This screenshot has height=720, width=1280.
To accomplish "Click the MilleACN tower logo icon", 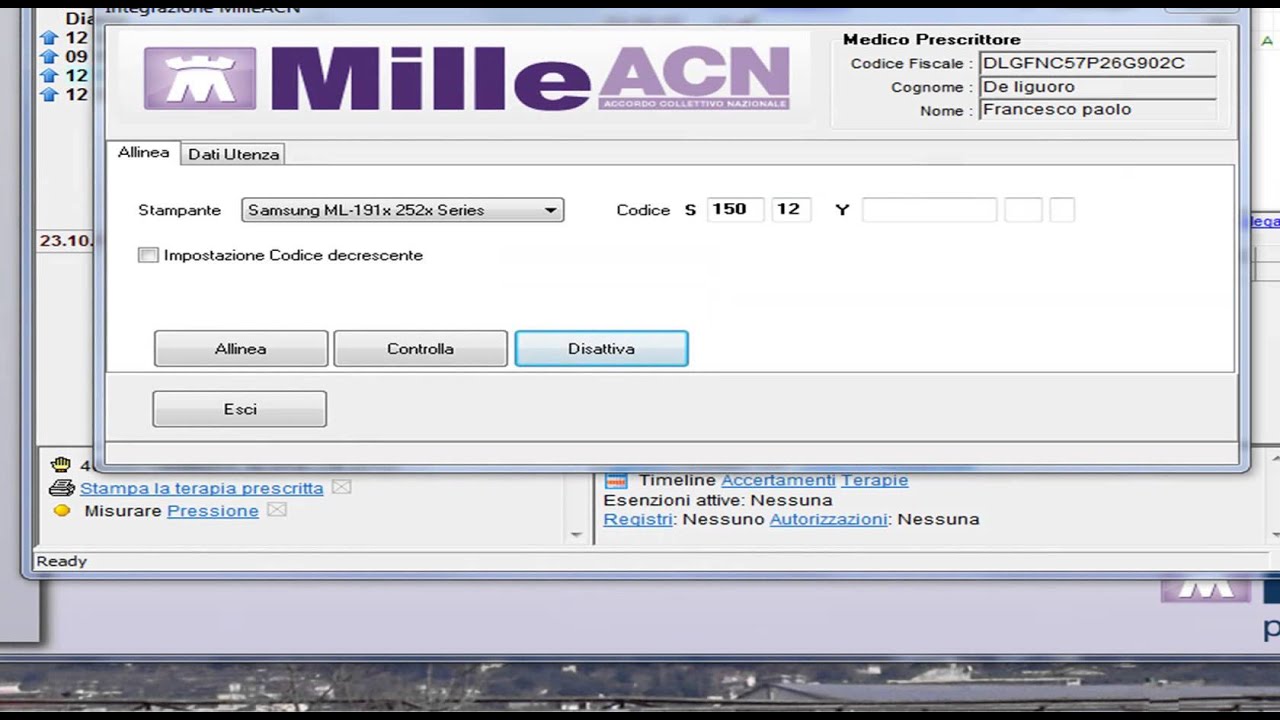I will 200,78.
